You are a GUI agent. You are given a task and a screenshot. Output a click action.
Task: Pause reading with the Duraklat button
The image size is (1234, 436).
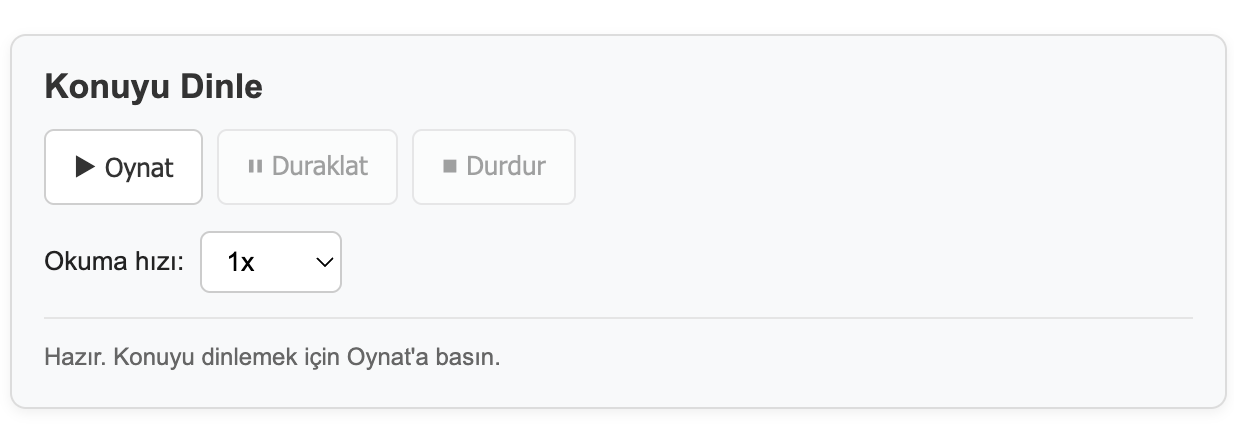307,167
